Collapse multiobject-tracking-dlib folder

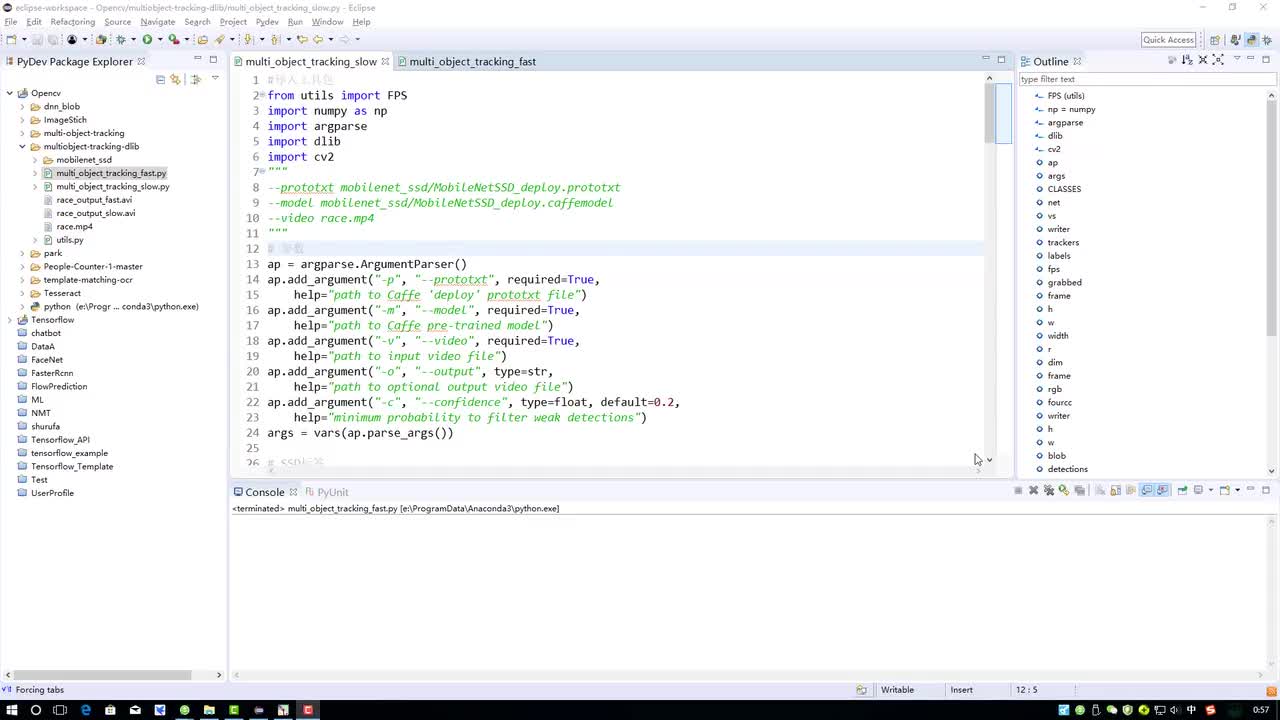coord(22,146)
